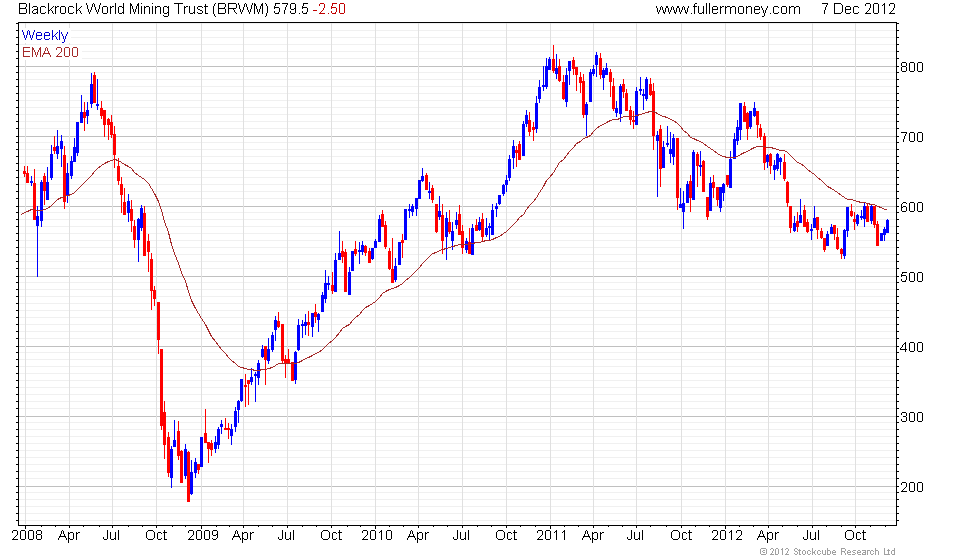Click the price change value -2.50
Screen dimensions: 980x560
pos(329,9)
